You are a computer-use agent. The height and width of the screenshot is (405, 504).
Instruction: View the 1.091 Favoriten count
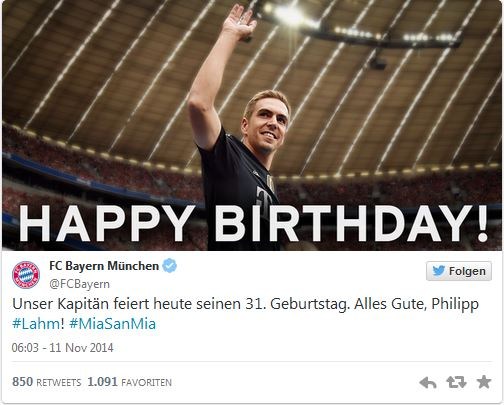tap(129, 382)
